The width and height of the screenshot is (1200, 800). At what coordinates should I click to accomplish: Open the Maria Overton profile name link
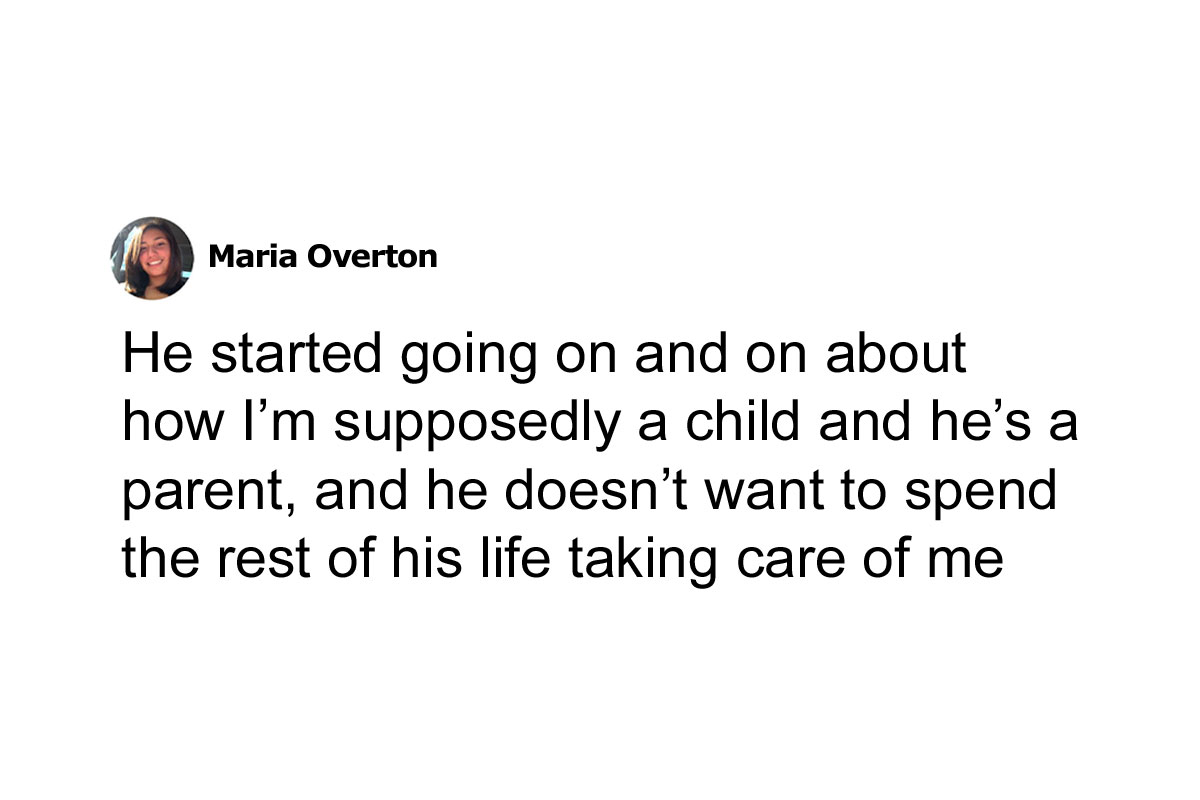click(x=323, y=257)
